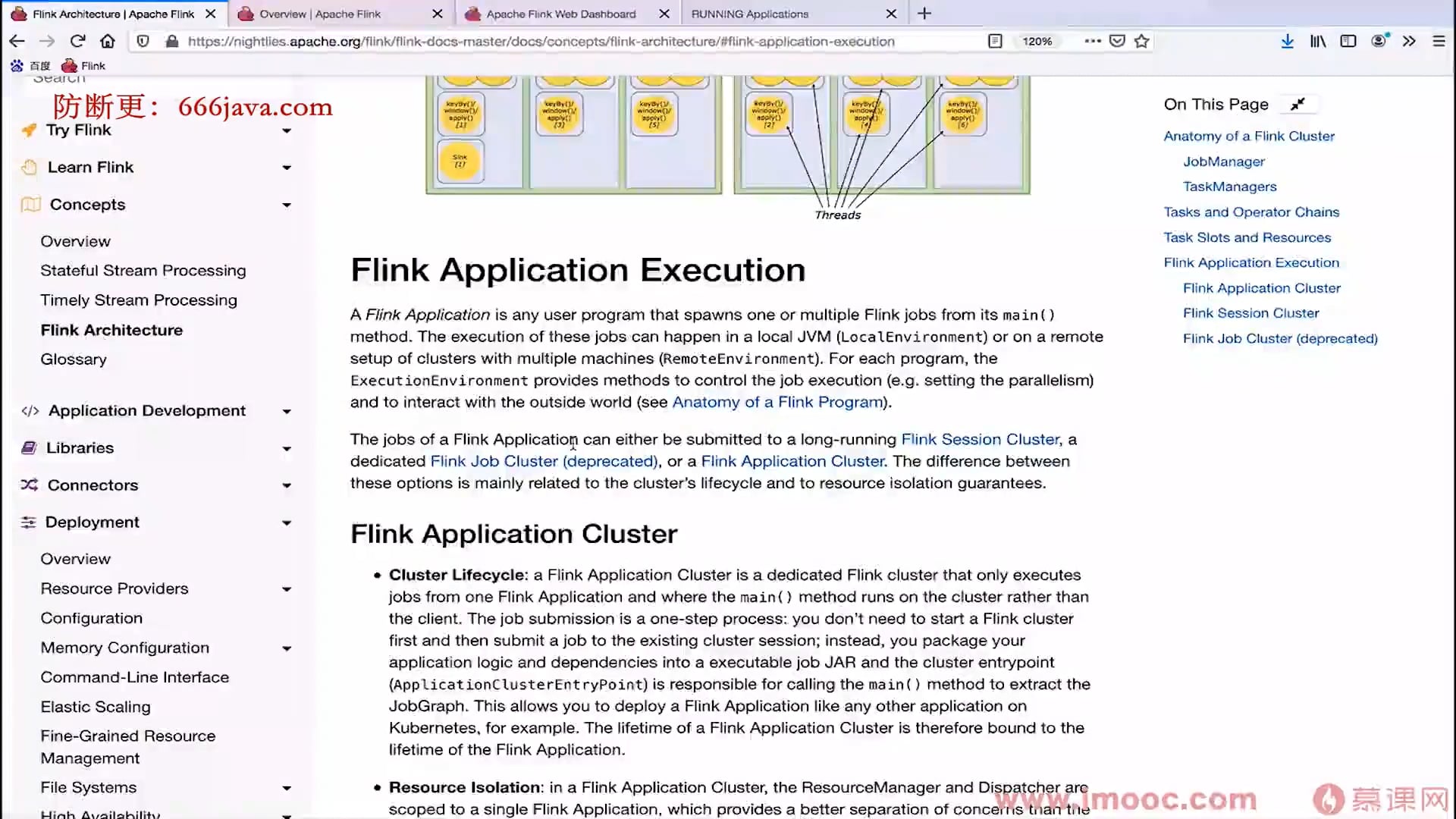Toggle the bookmark star for this page
This screenshot has height=819, width=1456.
point(1141,41)
